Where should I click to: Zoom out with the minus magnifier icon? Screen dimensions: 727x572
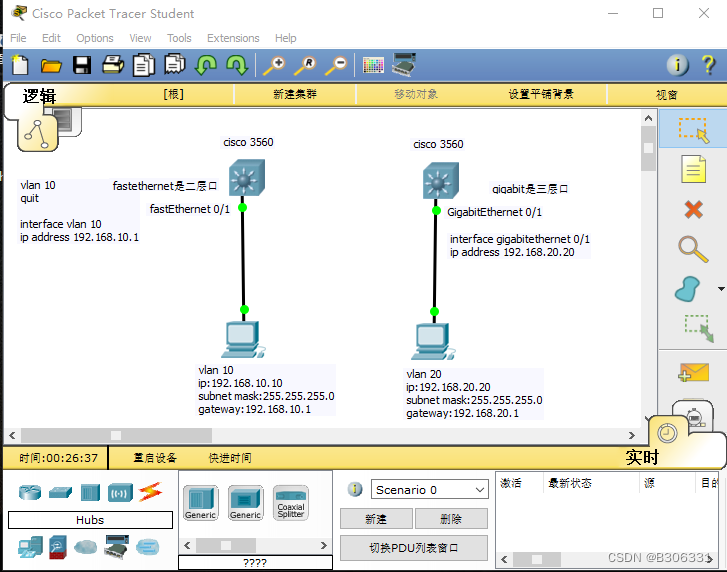point(336,65)
